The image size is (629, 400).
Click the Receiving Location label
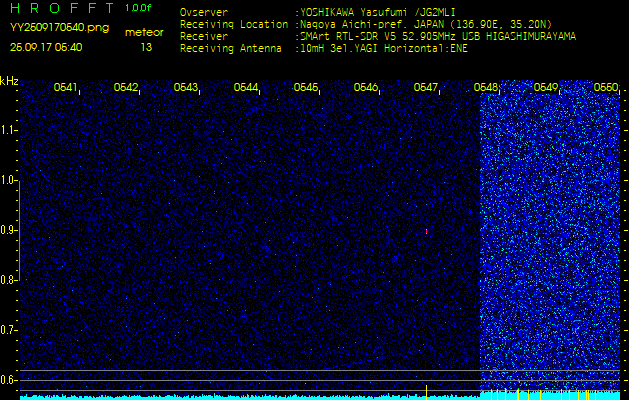click(234, 24)
